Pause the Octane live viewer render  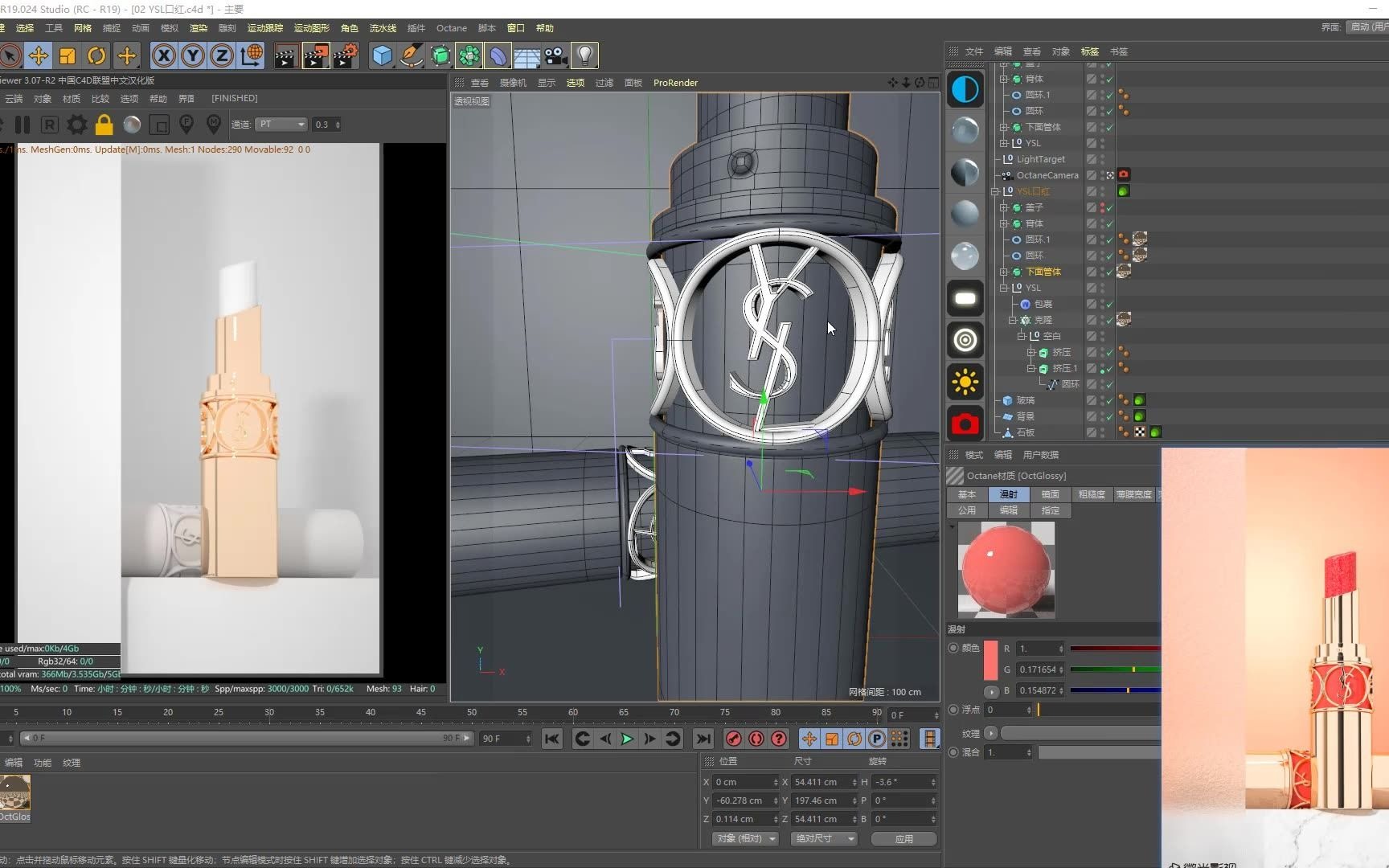[x=23, y=125]
